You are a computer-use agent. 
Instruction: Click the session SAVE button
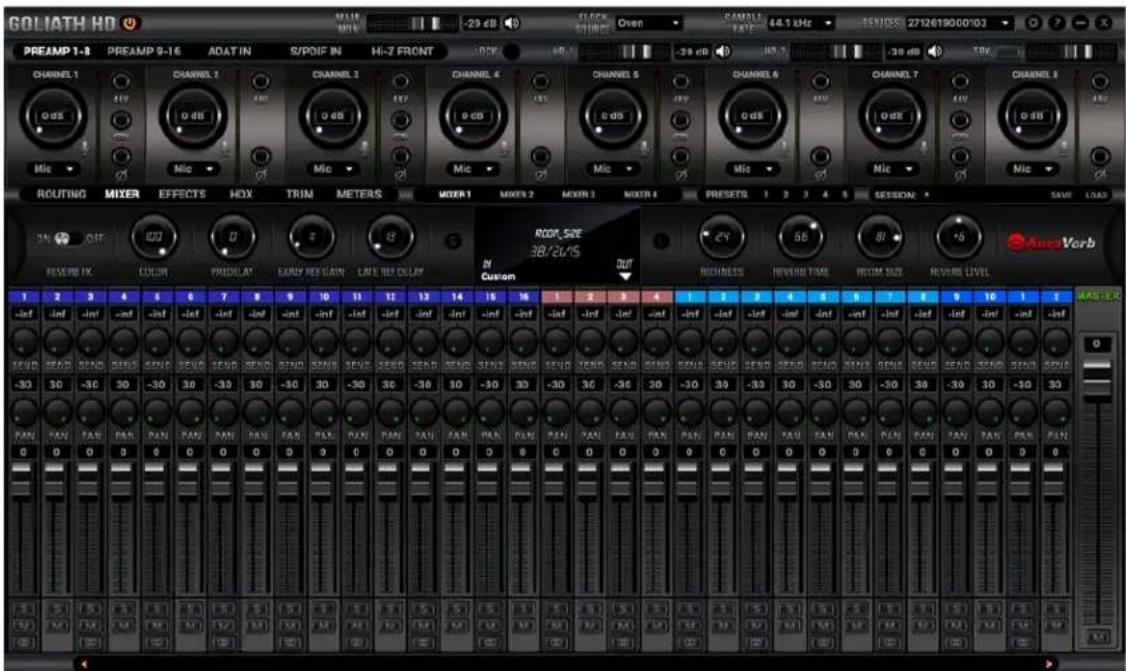(x=1061, y=195)
